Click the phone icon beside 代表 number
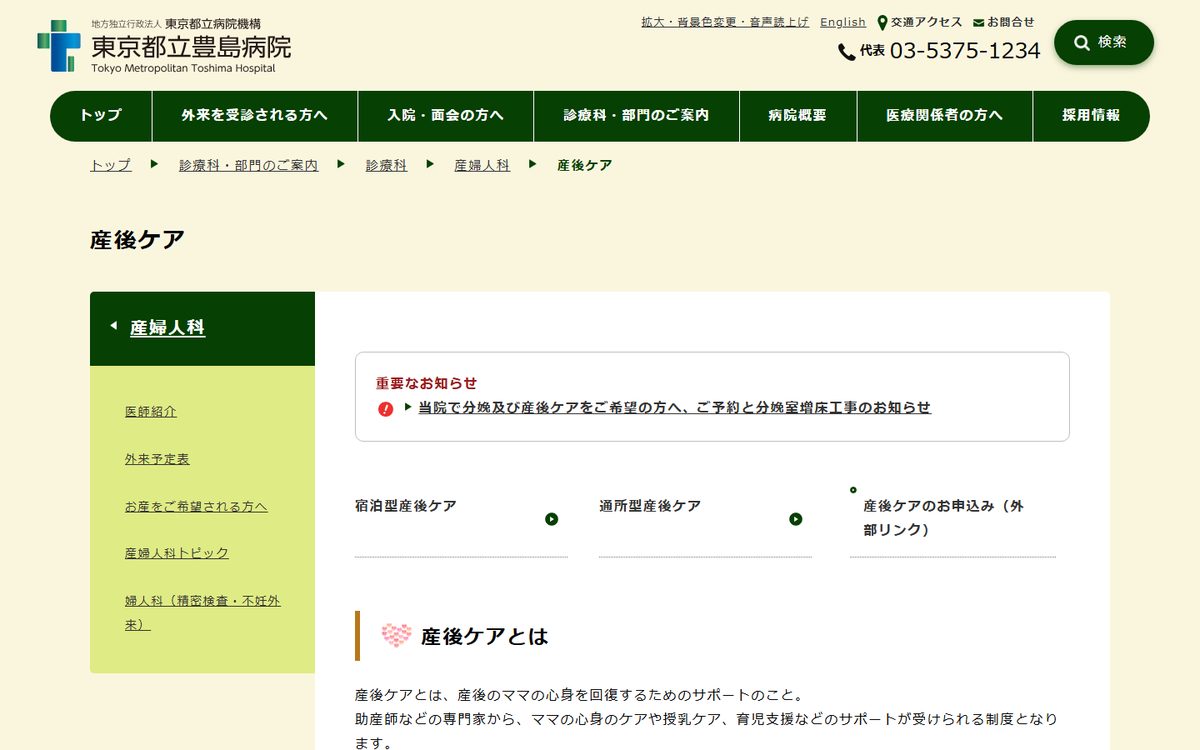Viewport: 1200px width, 750px height. click(x=846, y=52)
